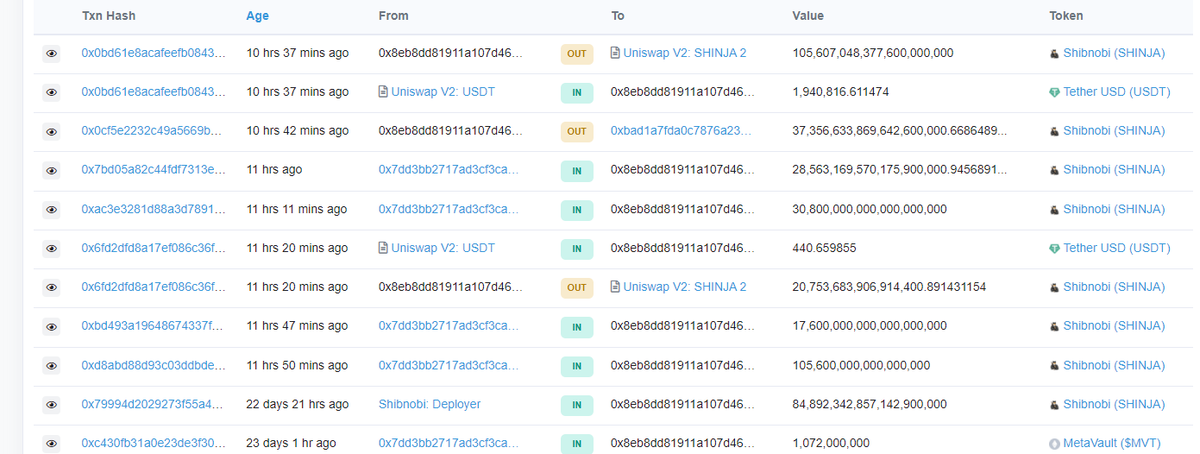Click value 84,892,342,857,142,900,000
Image resolution: width=1200 pixels, height=454 pixels.
coord(870,404)
